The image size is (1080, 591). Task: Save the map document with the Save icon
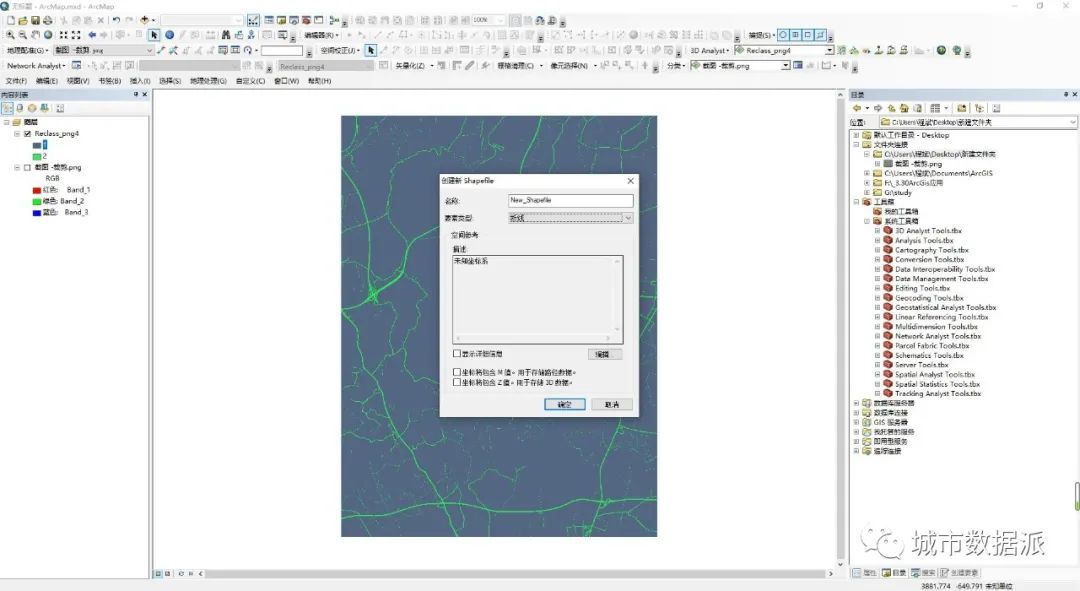click(35, 21)
